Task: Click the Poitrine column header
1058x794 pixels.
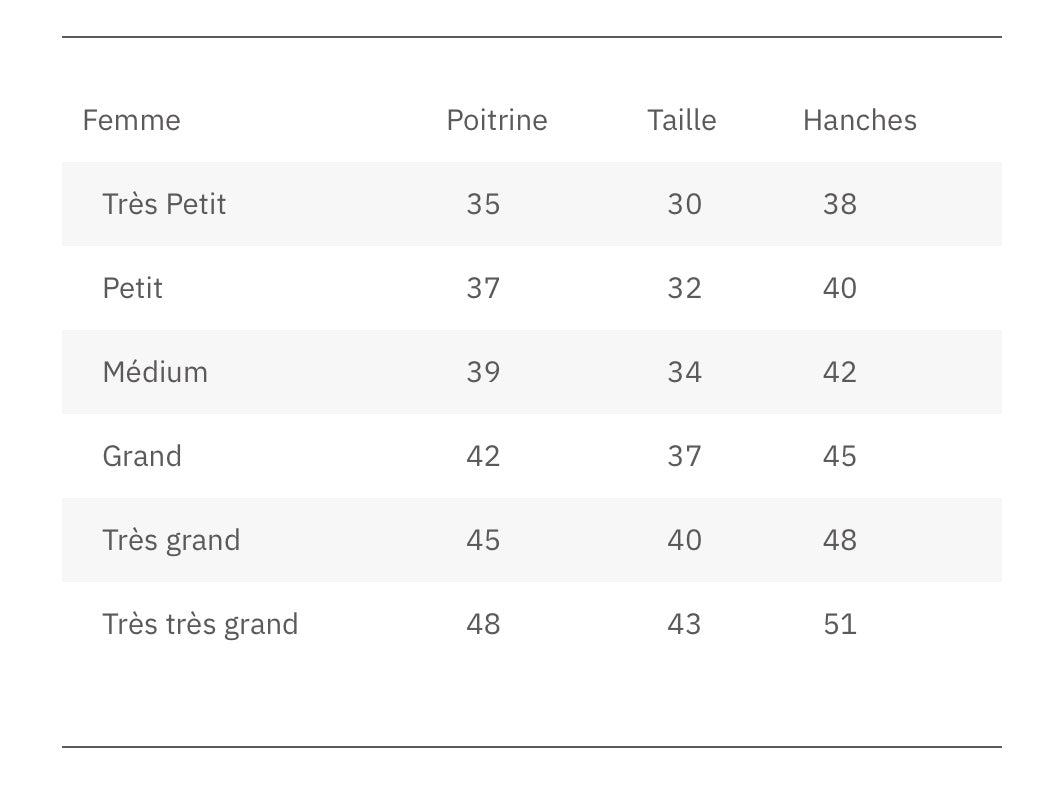Action: 497,120
